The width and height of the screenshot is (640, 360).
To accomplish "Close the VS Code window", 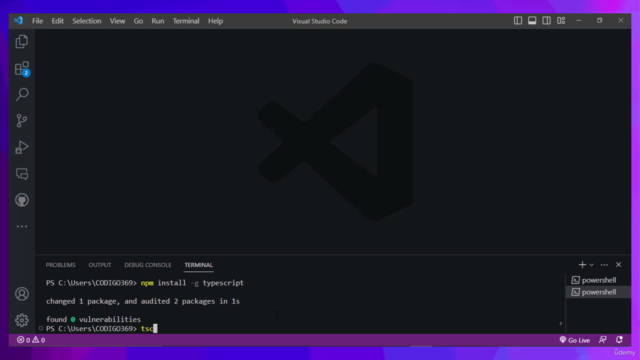I will tap(620, 20).
